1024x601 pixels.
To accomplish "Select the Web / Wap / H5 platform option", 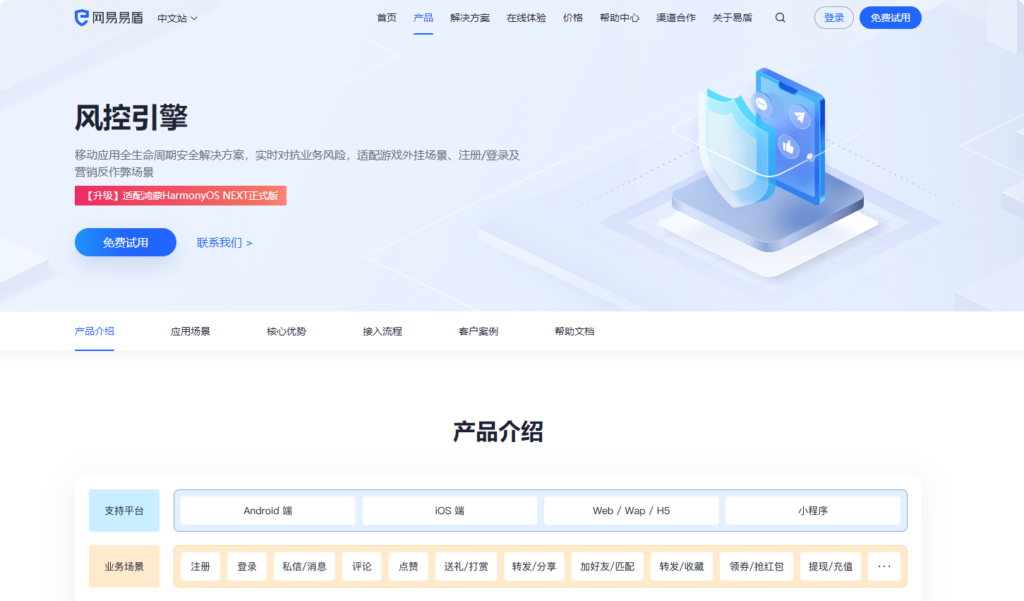I will [x=630, y=510].
